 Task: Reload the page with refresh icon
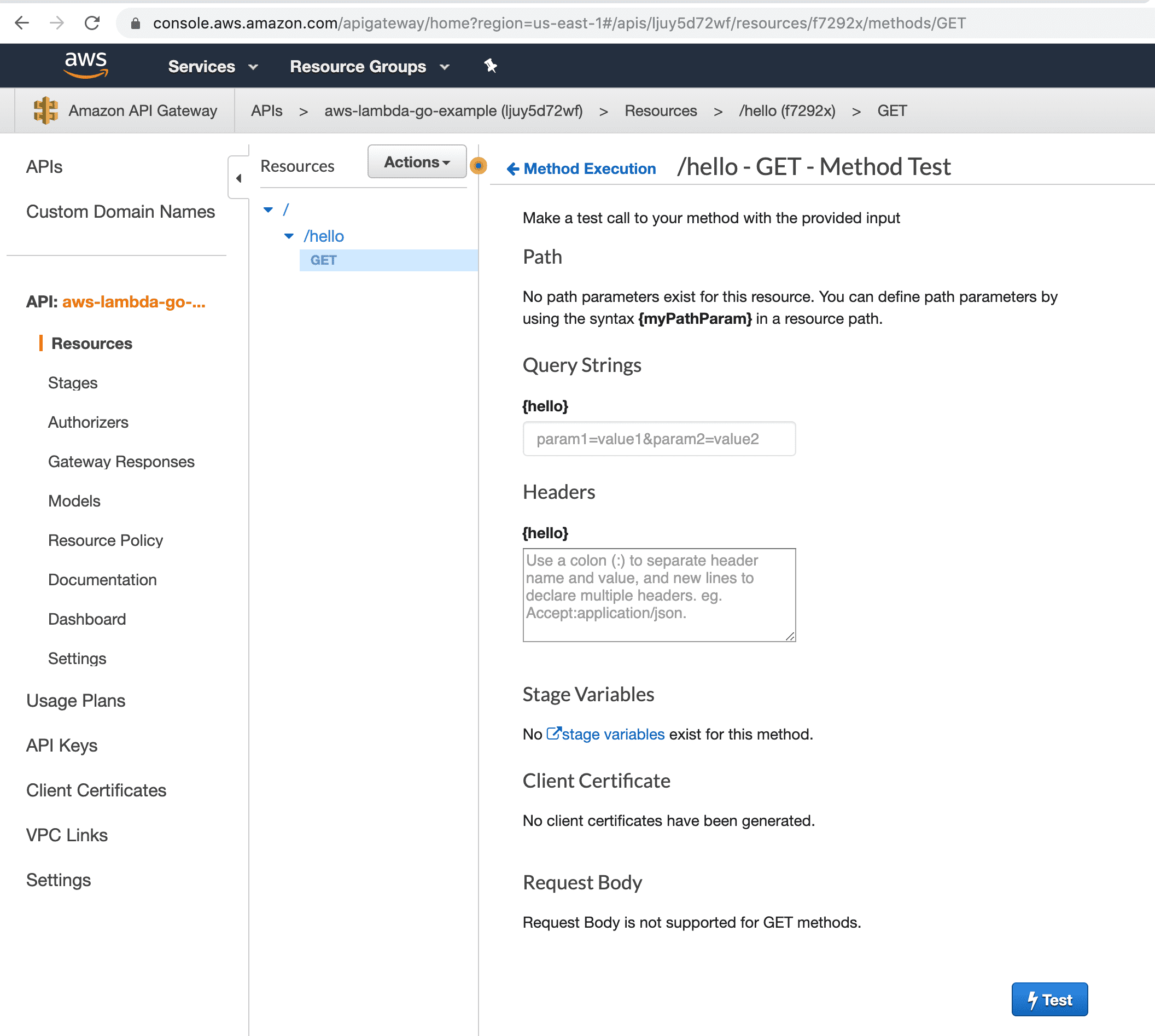[x=92, y=23]
